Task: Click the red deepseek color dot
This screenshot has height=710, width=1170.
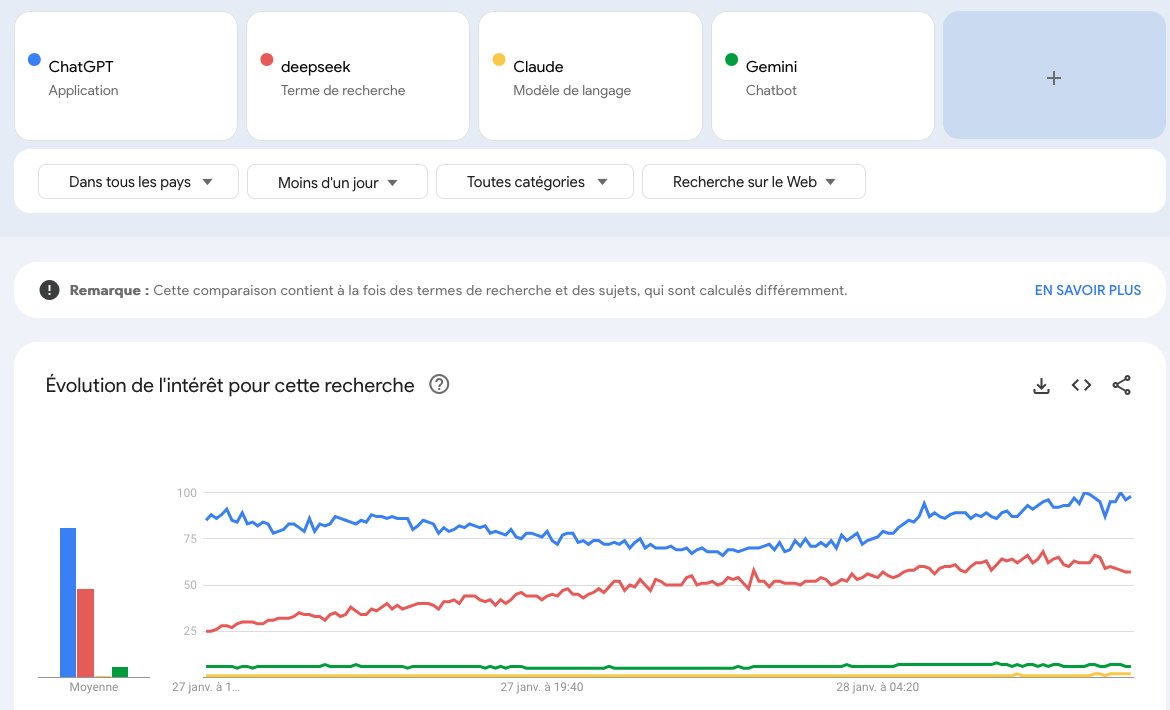Action: [266, 60]
